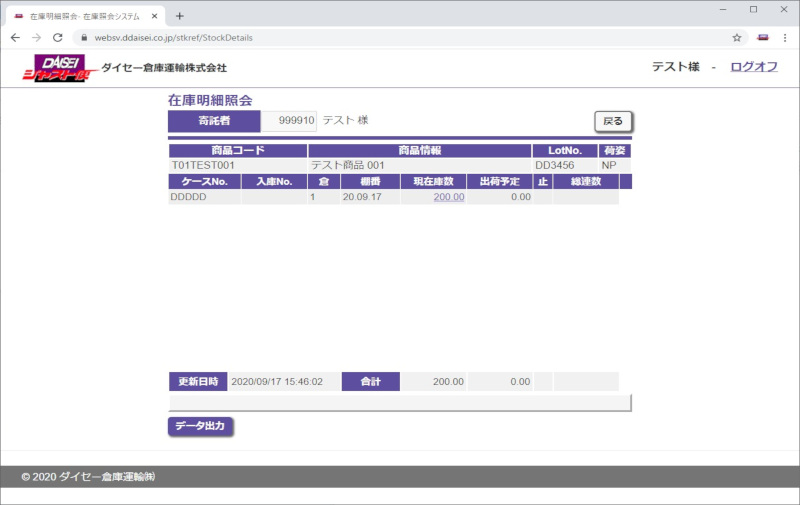Open the 200.00 current stock link
This screenshot has width=800, height=505.
point(448,198)
